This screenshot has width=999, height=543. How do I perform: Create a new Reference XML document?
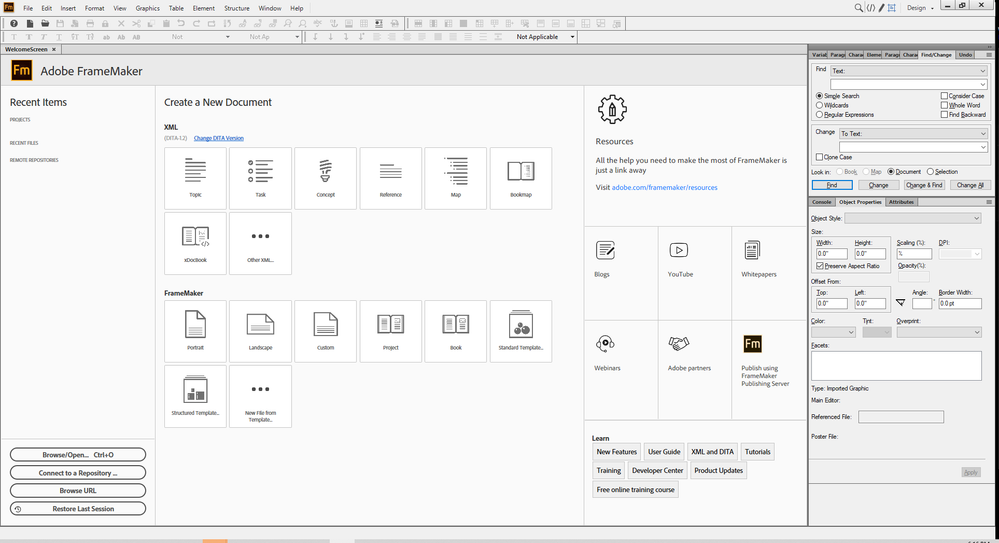391,178
